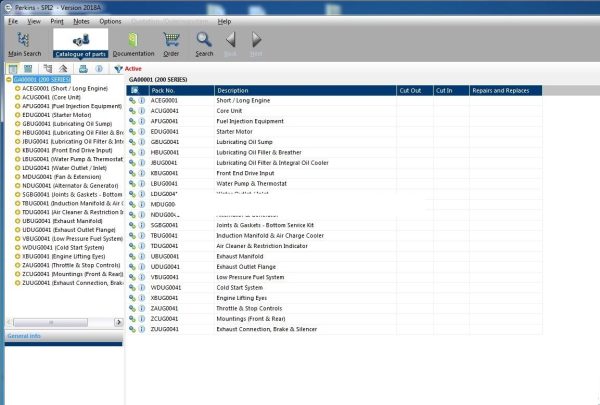This screenshot has height=405, width=600.
Task: Select GA00001 (200 SERIES) tree root label
Action: (x=42, y=80)
